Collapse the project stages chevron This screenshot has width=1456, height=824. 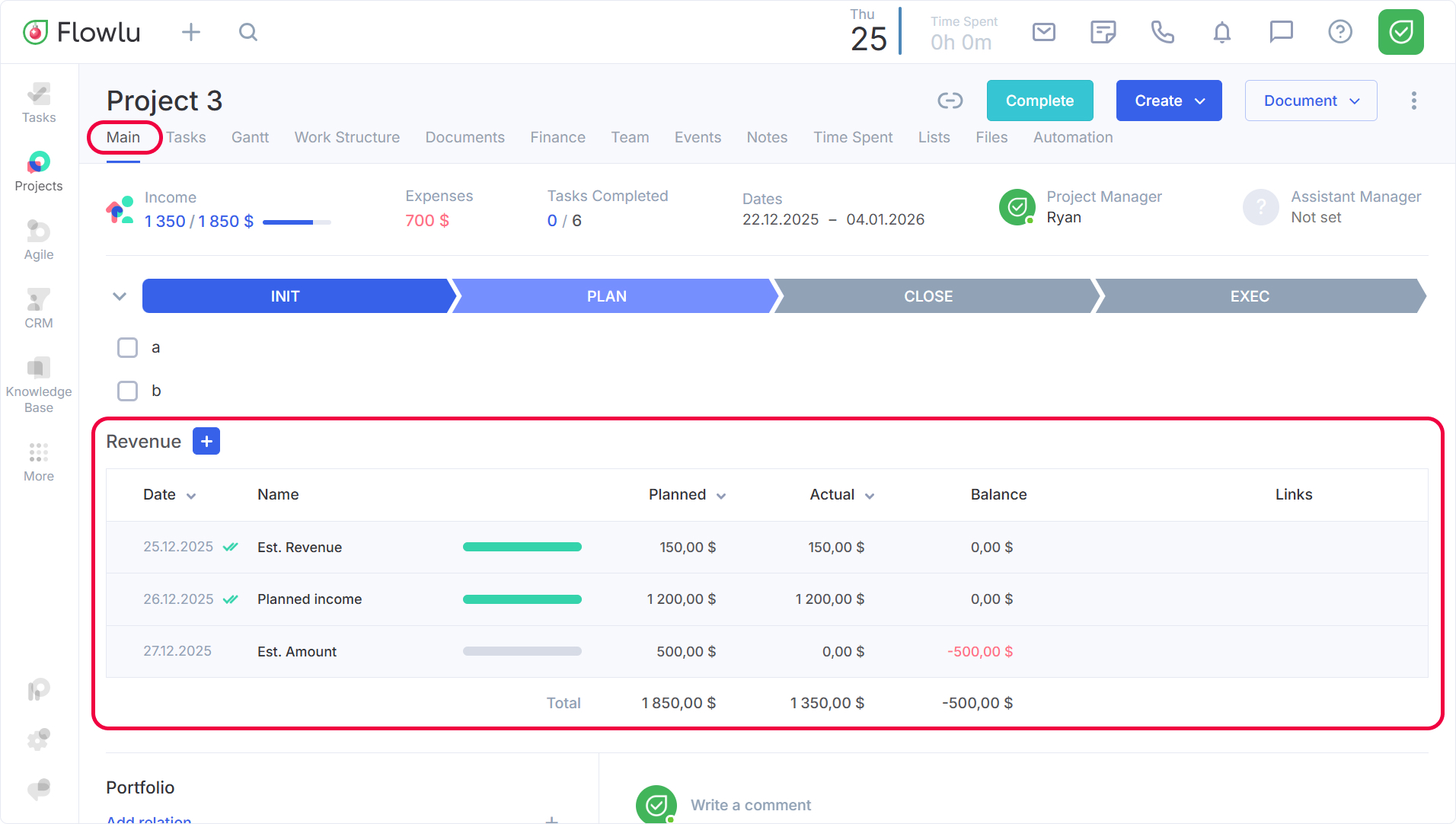pos(120,296)
